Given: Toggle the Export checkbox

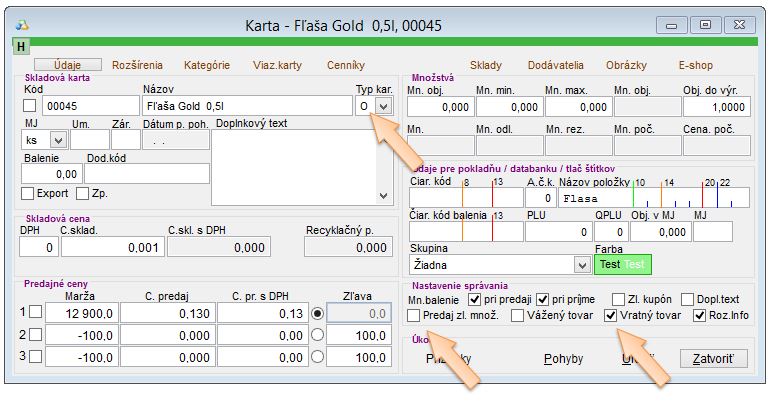Looking at the screenshot, I should 28,193.
